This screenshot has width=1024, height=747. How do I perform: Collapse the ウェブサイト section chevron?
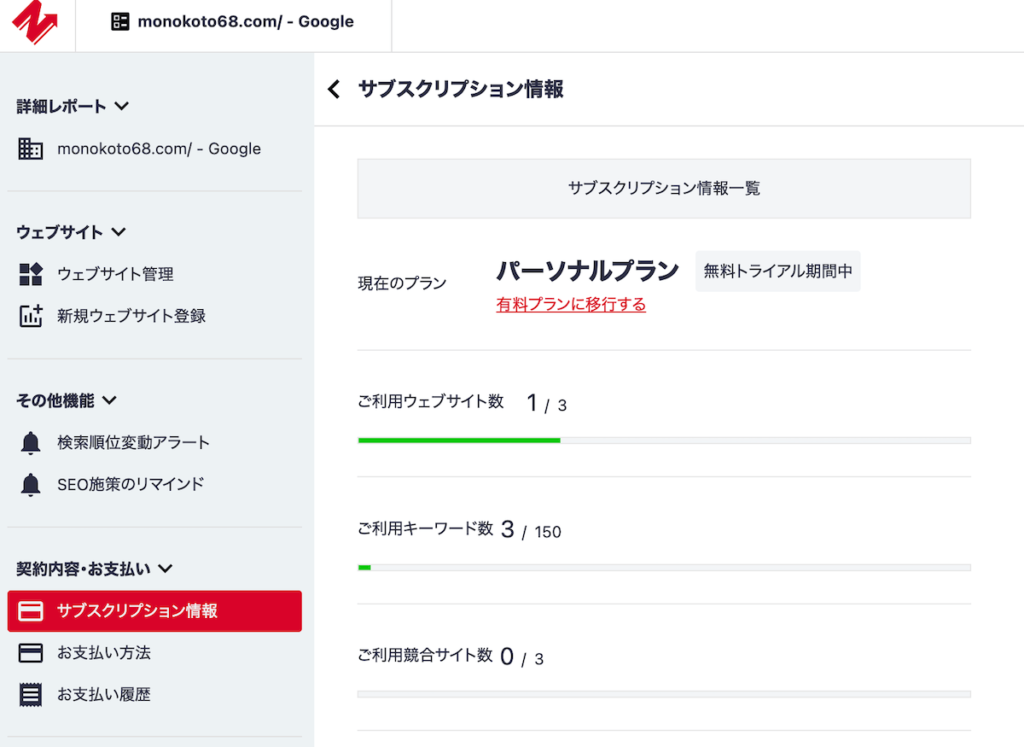point(118,232)
